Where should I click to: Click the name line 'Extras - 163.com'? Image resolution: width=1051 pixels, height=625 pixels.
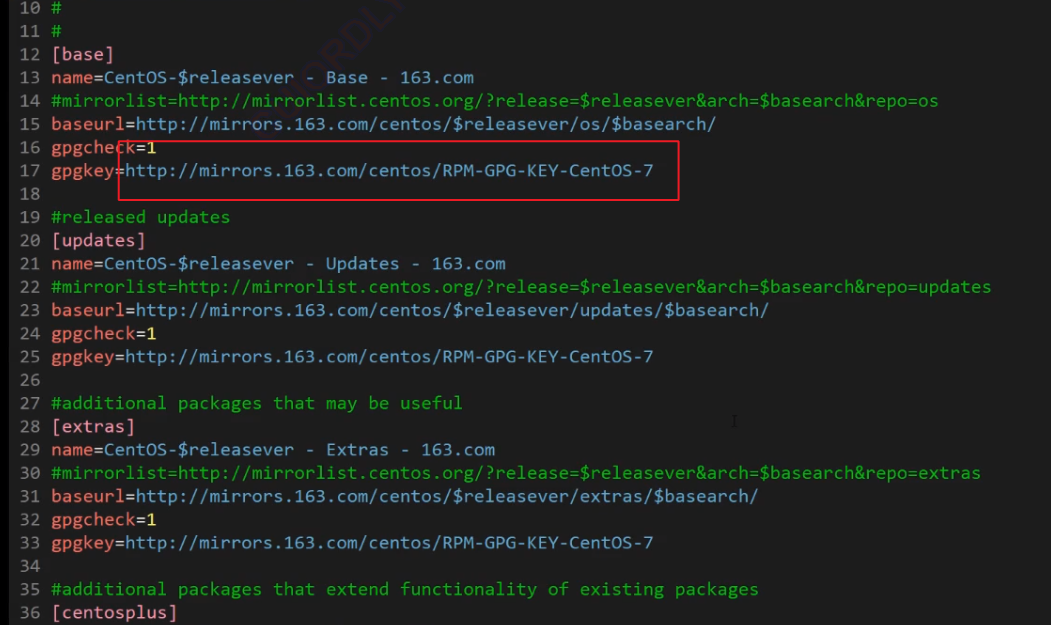click(273, 450)
